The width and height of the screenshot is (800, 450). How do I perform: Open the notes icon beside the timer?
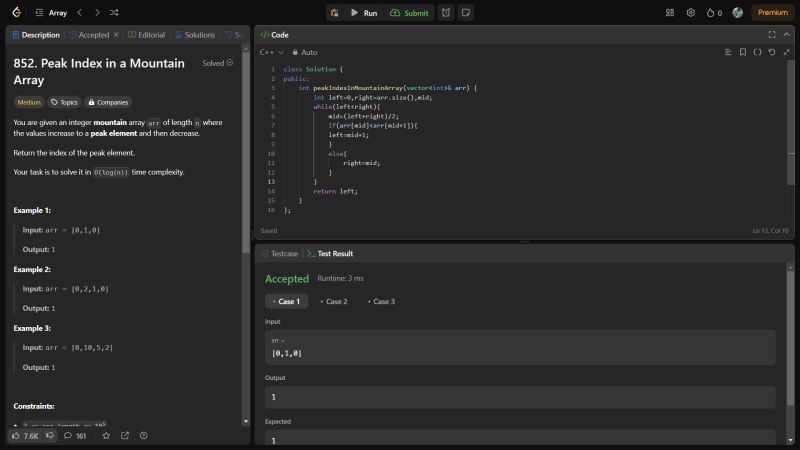click(465, 13)
